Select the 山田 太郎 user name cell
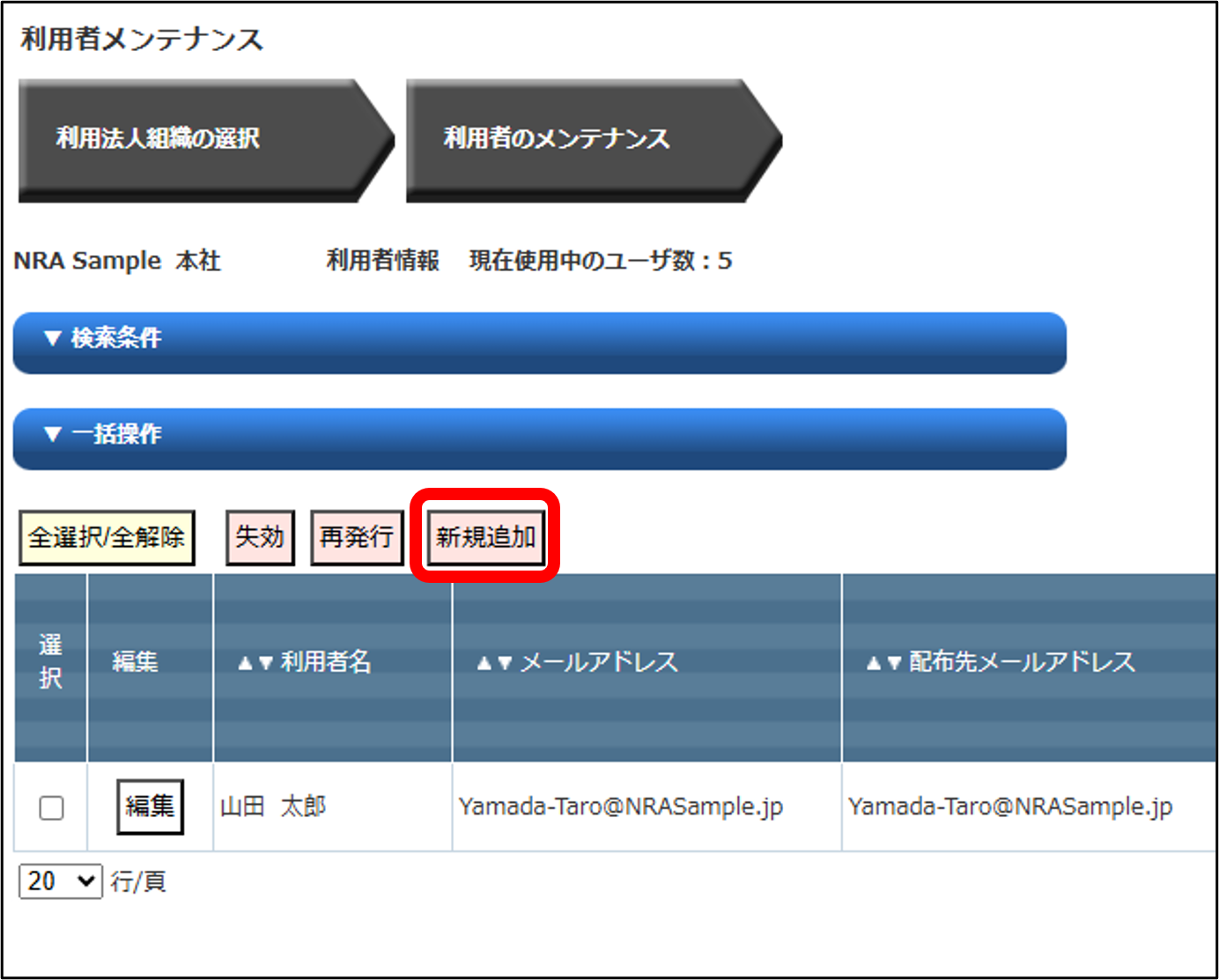Screen dimensions: 1219x980 click(x=273, y=807)
